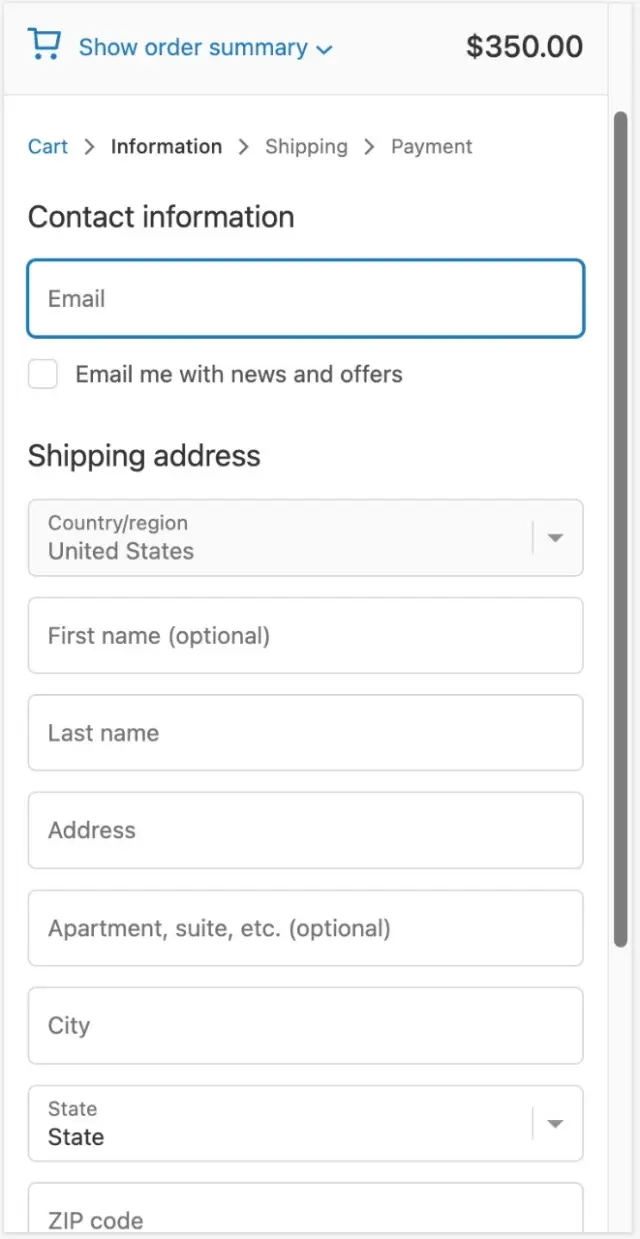
Task: Enable Email me with news and offers
Action: pos(43,375)
